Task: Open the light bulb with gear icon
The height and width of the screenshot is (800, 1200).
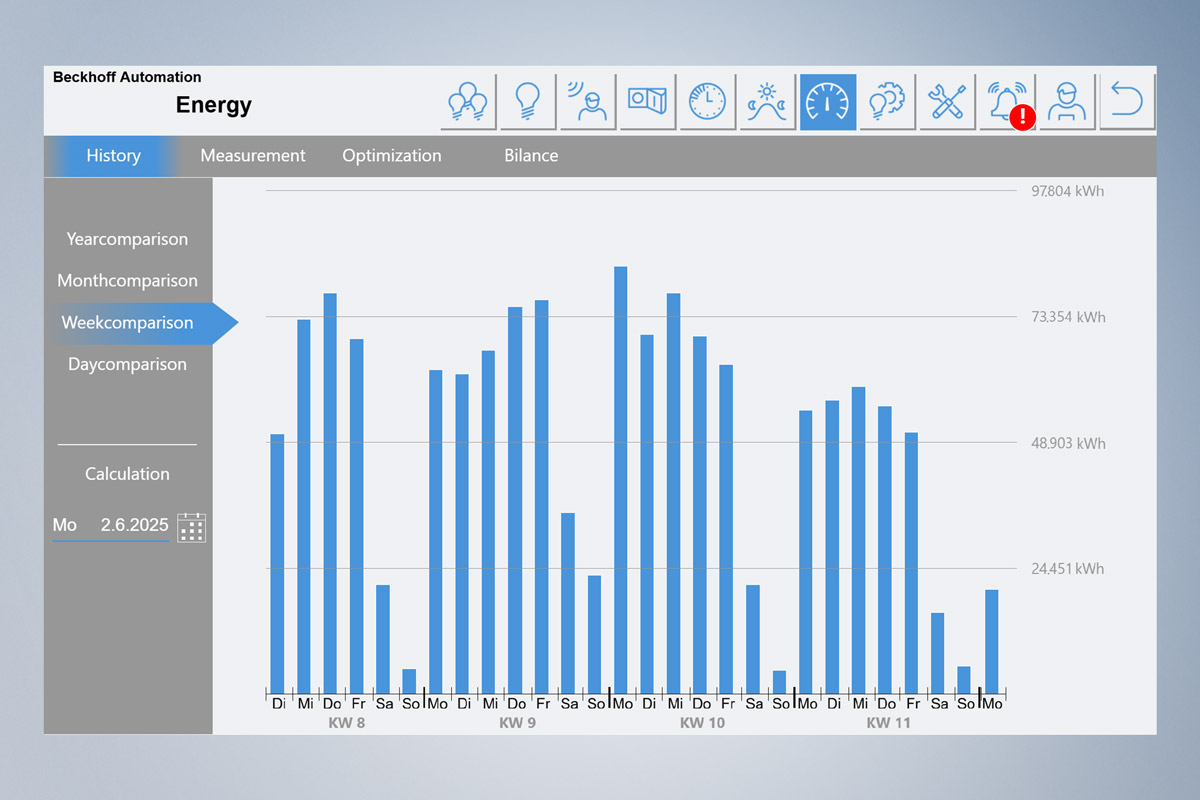Action: [x=887, y=101]
